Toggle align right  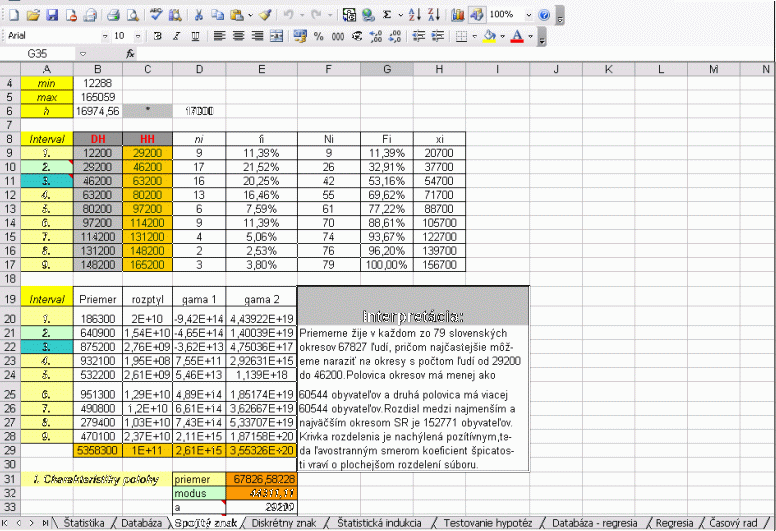(257, 36)
